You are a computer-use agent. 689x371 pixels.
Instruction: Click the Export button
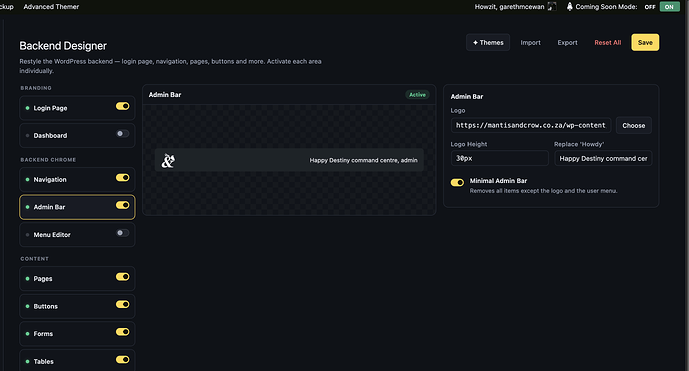tap(567, 43)
